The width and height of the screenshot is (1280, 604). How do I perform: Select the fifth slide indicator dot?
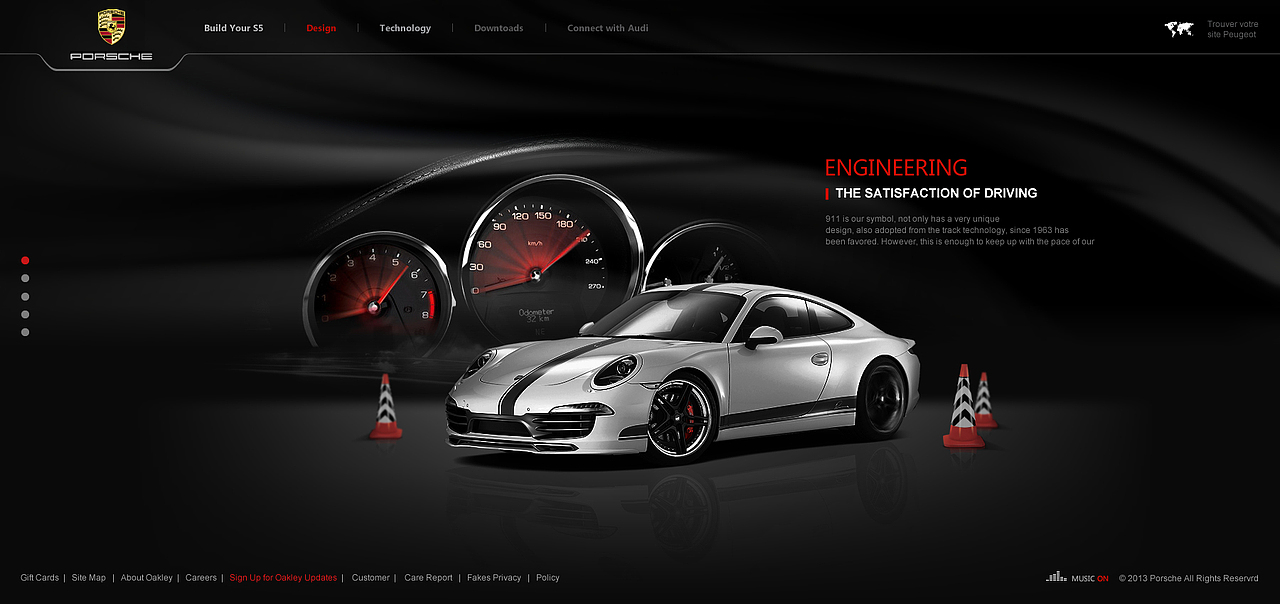point(25,332)
